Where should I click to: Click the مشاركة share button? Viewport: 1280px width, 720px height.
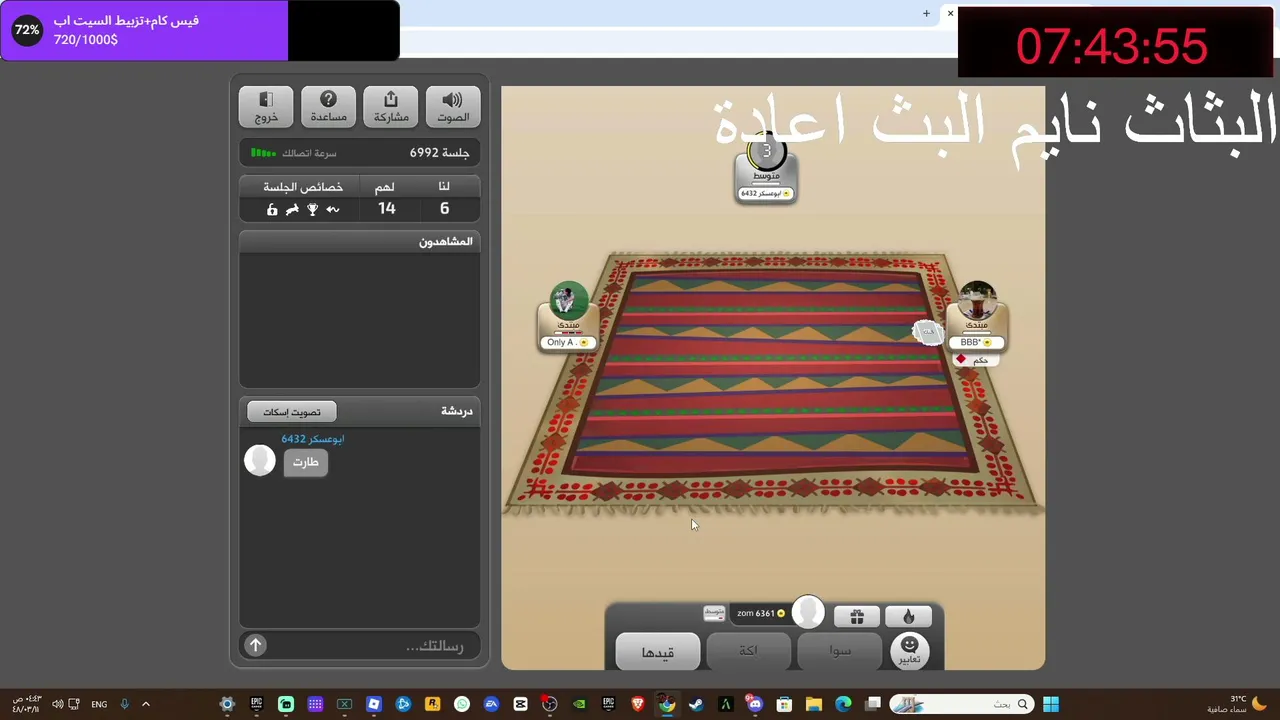(391, 107)
